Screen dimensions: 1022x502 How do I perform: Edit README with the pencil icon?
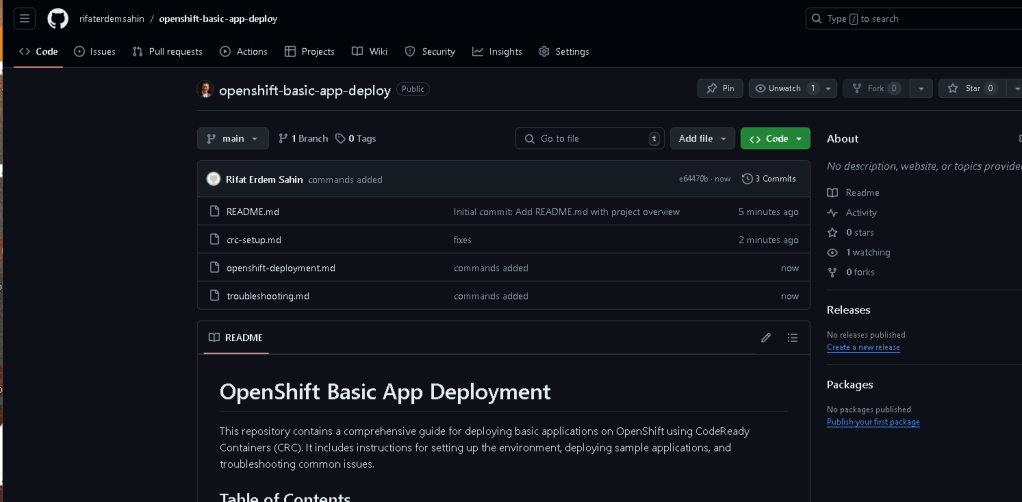[x=766, y=338]
